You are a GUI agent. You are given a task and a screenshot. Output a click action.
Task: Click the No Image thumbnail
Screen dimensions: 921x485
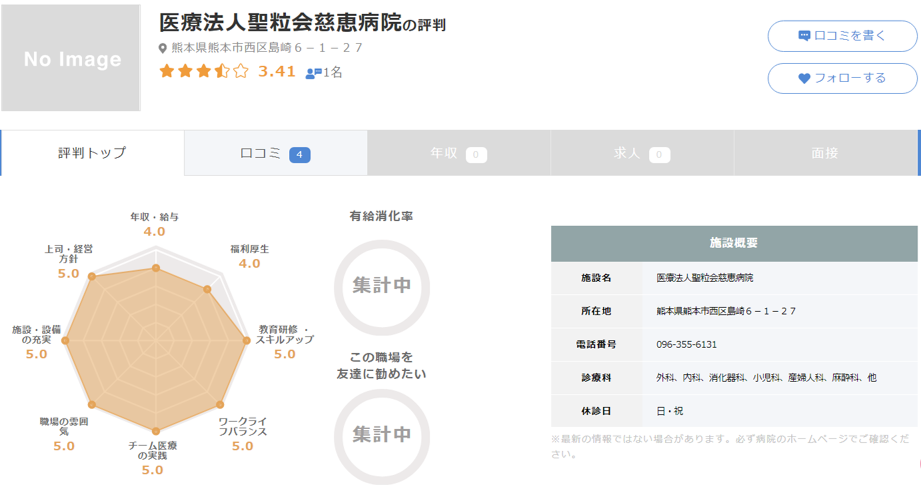[x=70, y=58]
